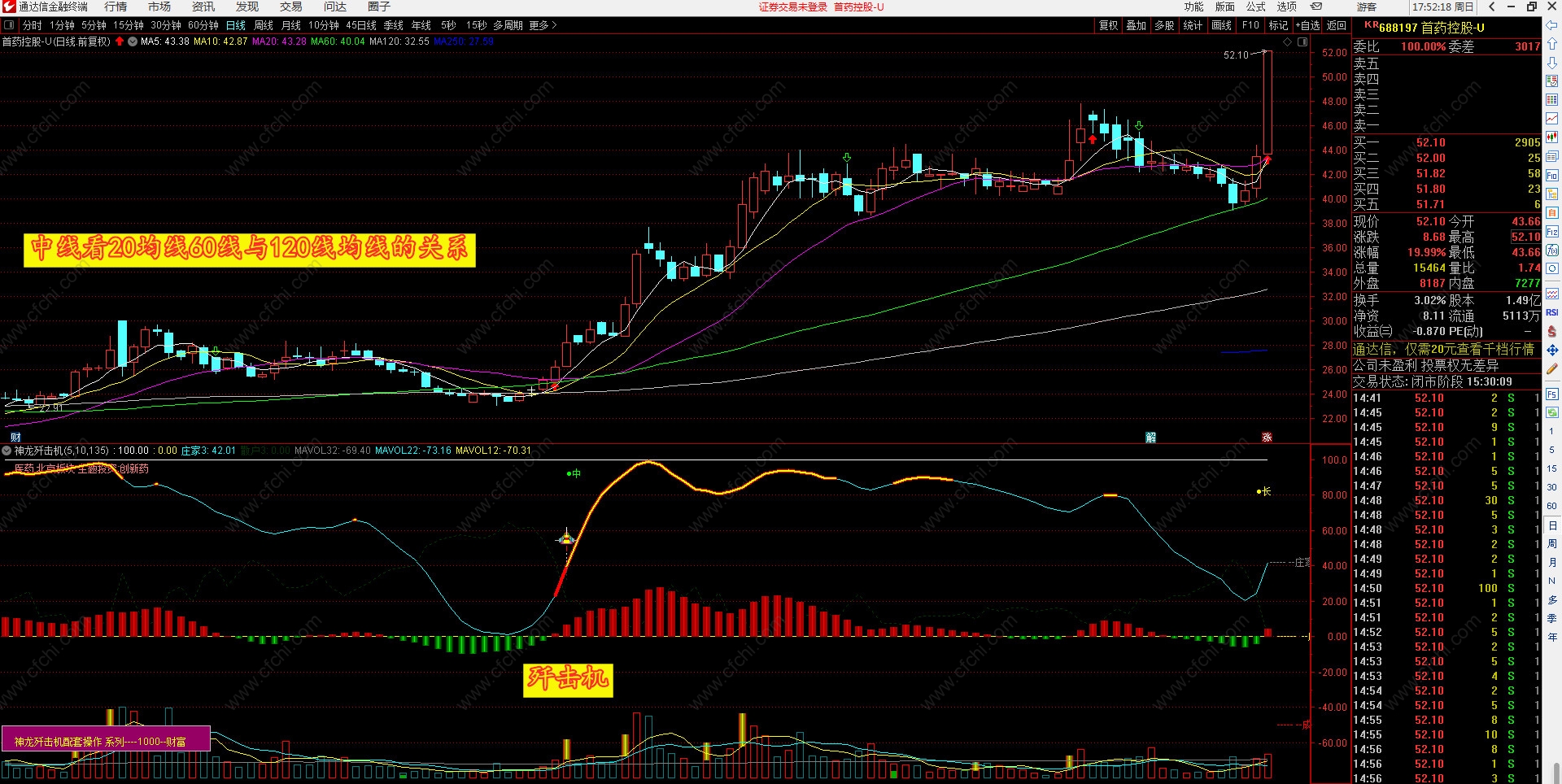1562x784 pixels.
Task: Switch to 15分钟 period tab
Action: (x=129, y=25)
